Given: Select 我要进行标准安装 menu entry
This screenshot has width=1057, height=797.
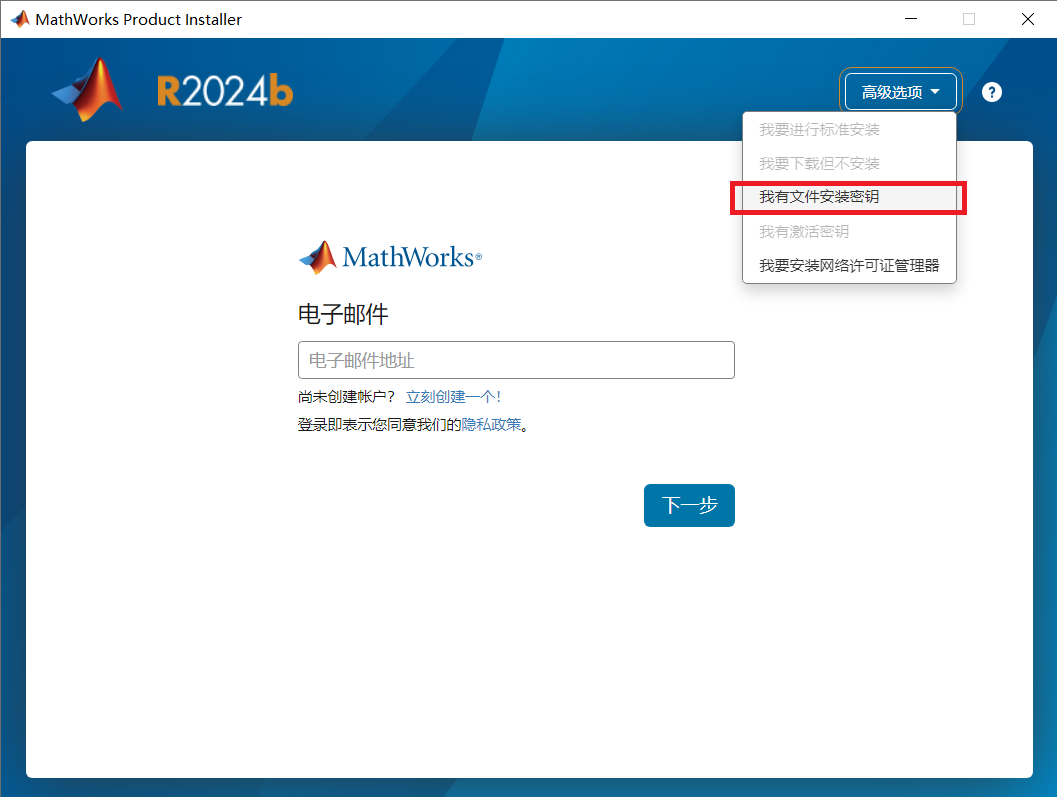Looking at the screenshot, I should pos(849,129).
